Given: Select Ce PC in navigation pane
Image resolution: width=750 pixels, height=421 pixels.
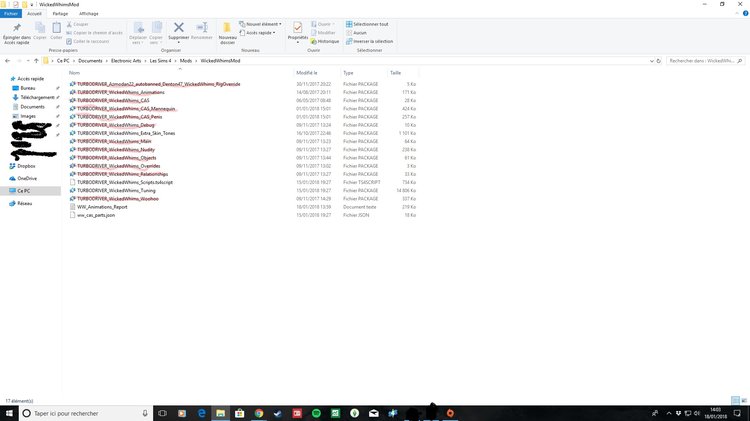Looking at the screenshot, I should (30, 191).
